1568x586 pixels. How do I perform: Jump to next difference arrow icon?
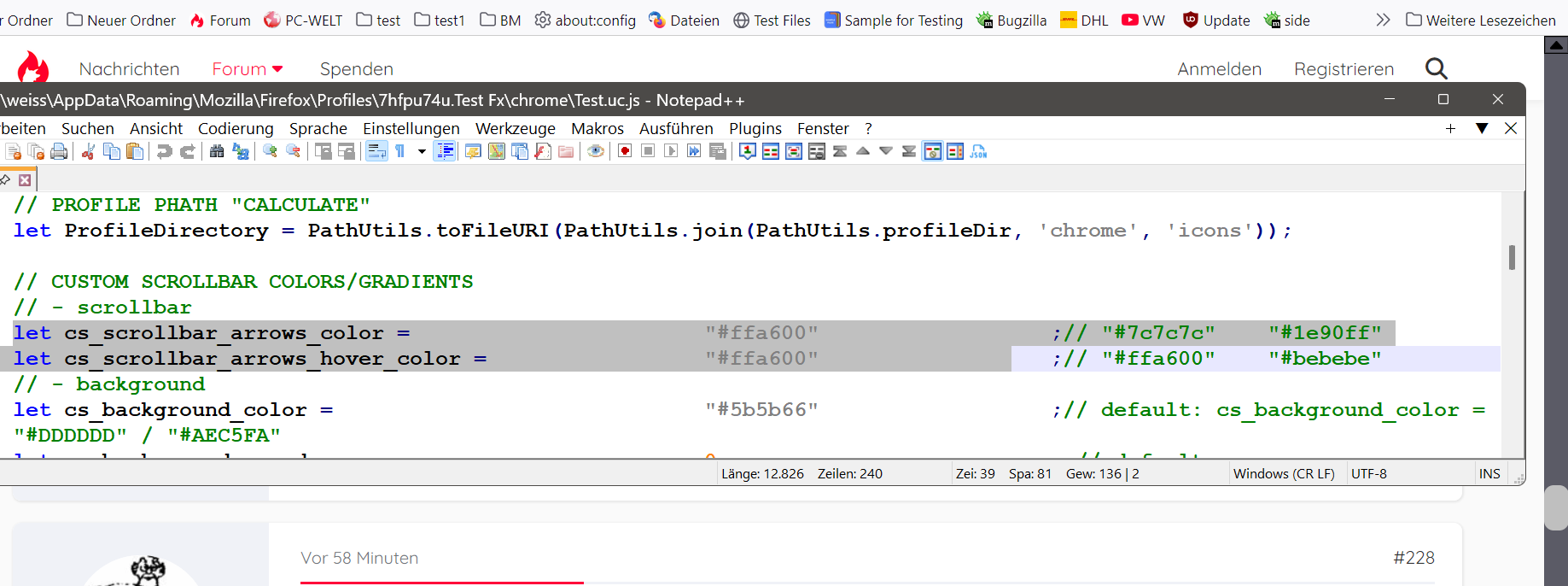click(x=886, y=151)
